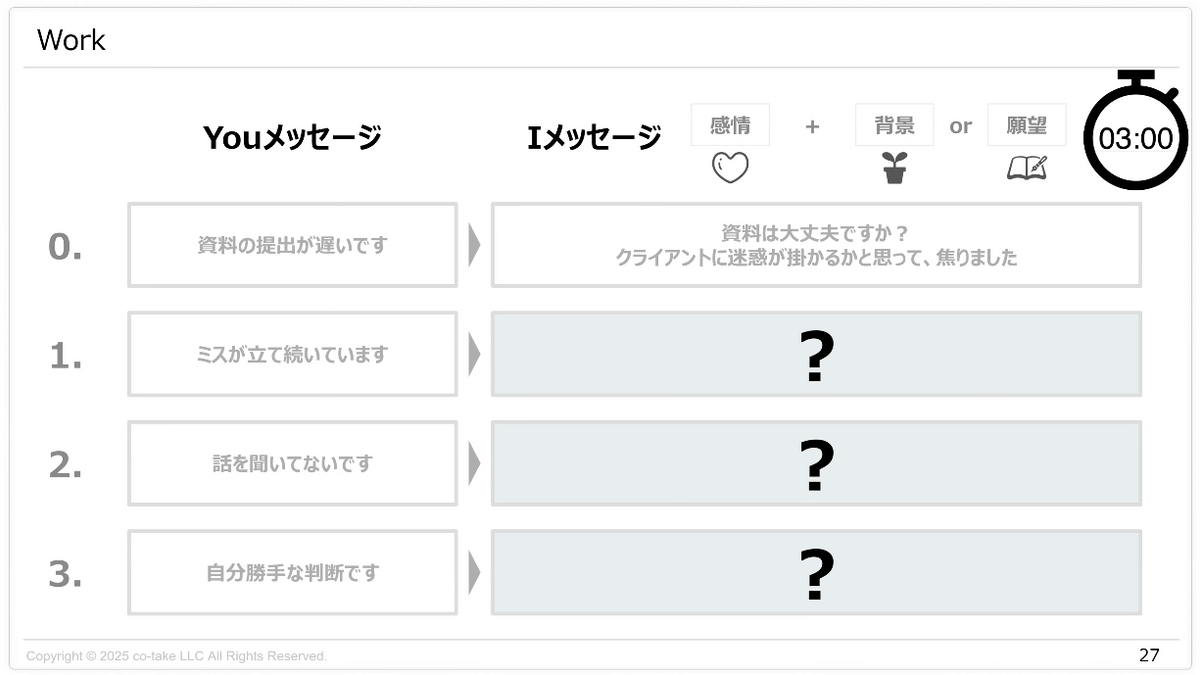Viewport: 1200px width, 675px height.
Task: Click the arrow next to 話を聞いてないです
Action: 474,464
